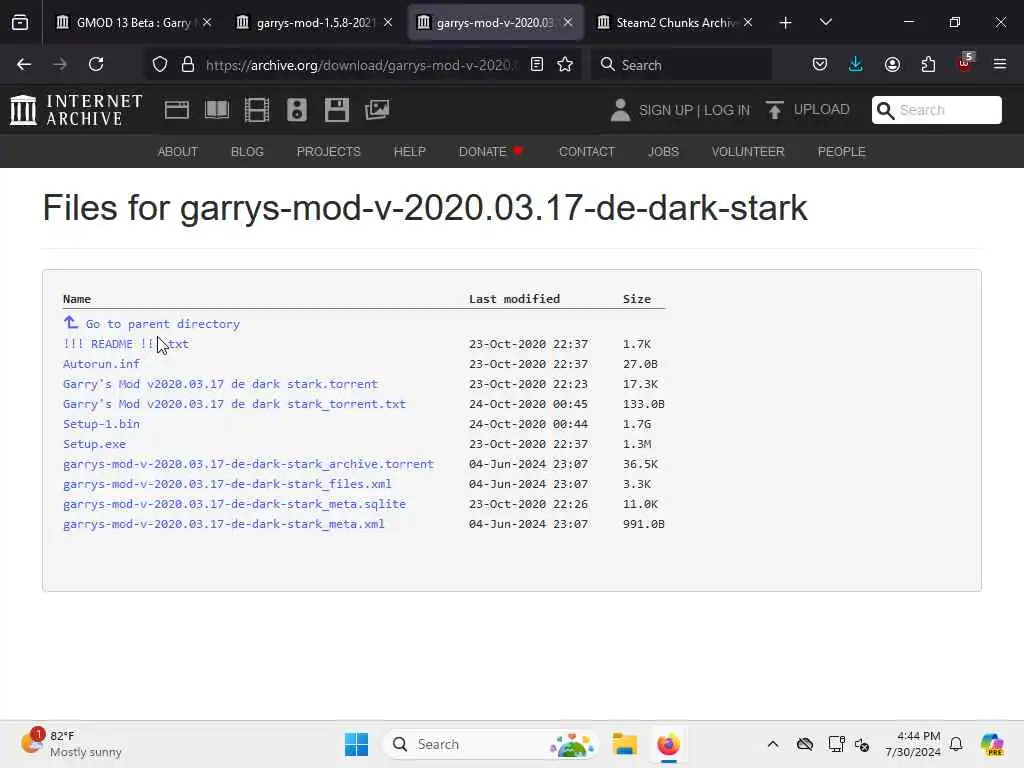Click the archive.org URL address bar
The image size is (1024, 768).
point(362,64)
